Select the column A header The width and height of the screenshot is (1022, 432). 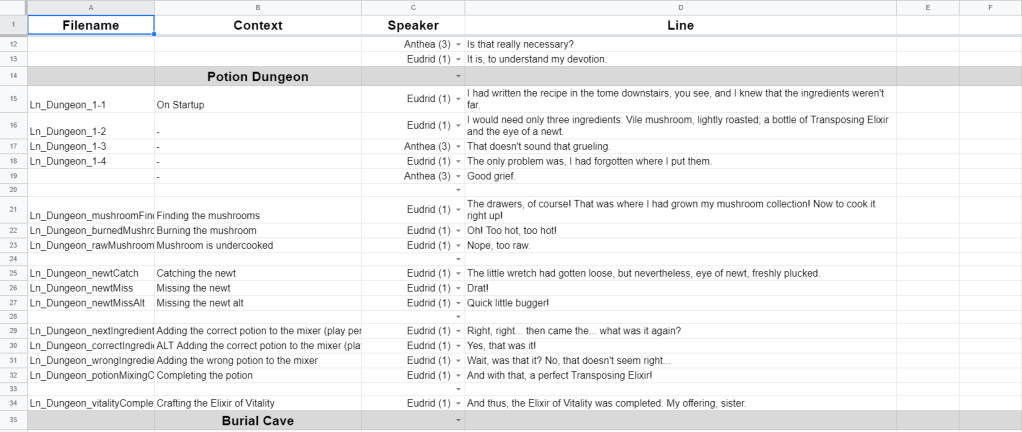click(91, 7)
